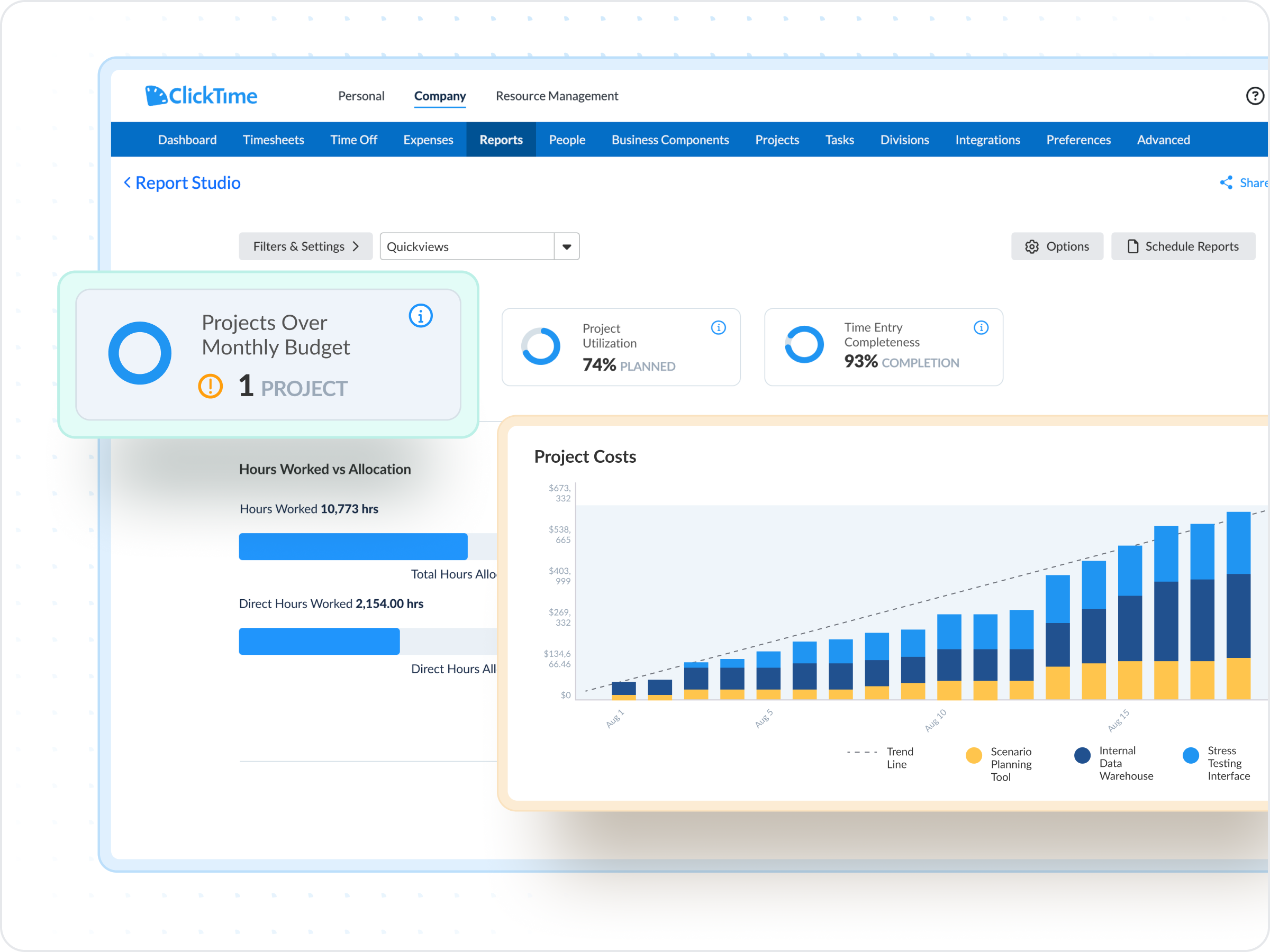The width and height of the screenshot is (1270, 952).
Task: Switch to the Personal tab
Action: tap(360, 96)
